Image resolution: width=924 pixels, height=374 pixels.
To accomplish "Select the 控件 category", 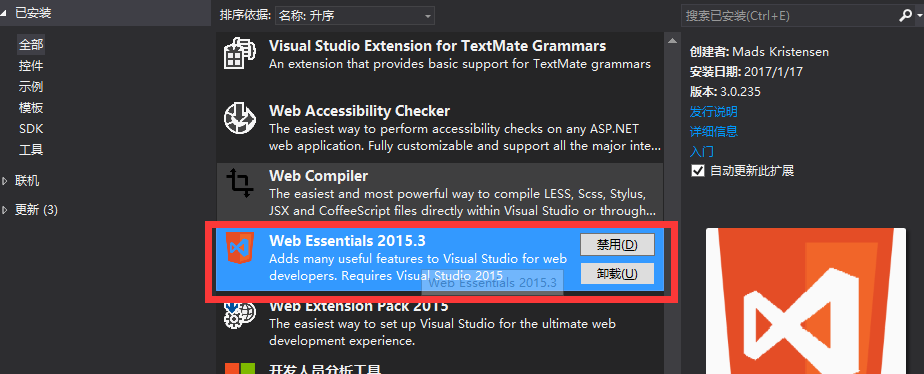I will (x=31, y=65).
